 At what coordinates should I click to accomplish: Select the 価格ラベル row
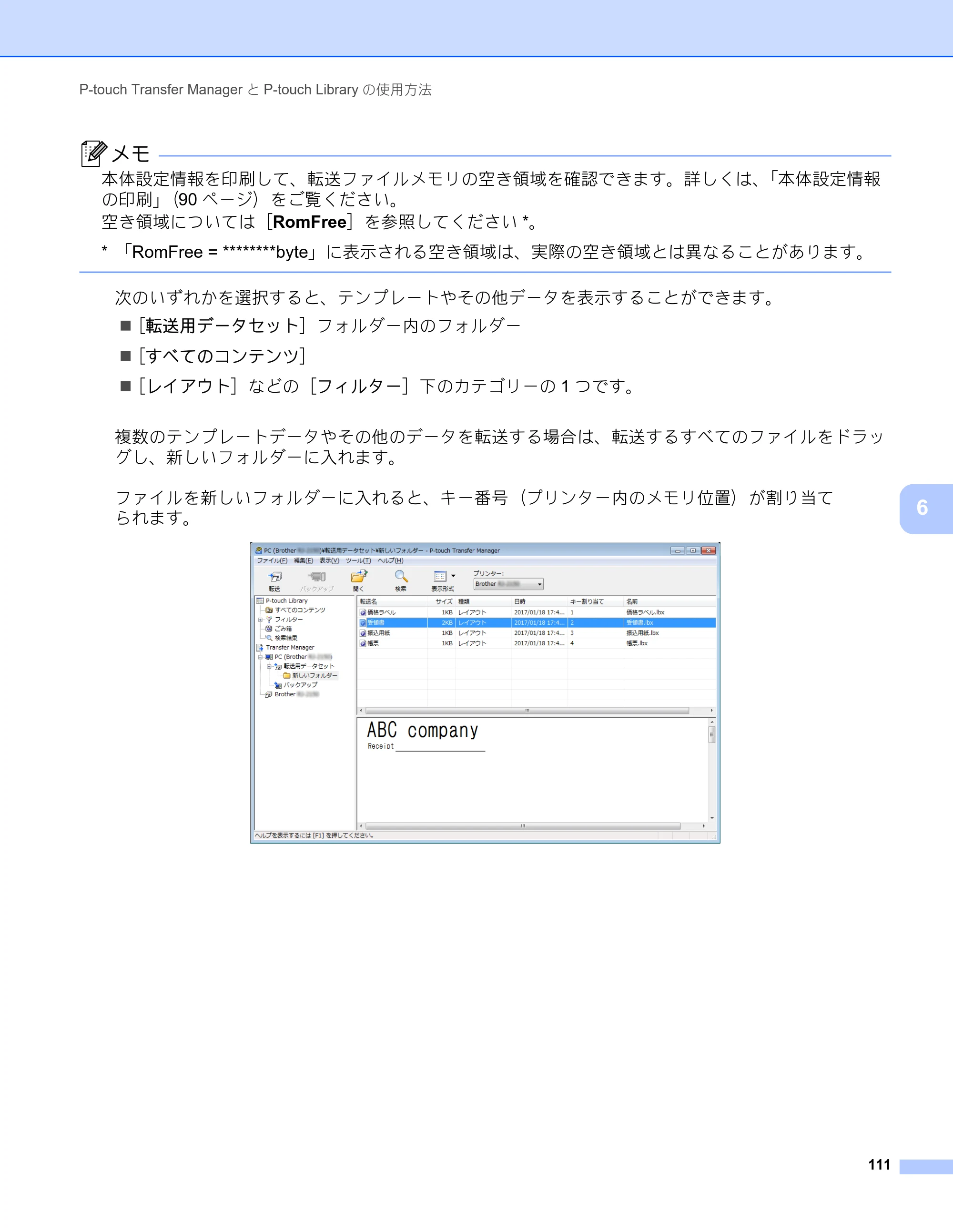point(536,612)
